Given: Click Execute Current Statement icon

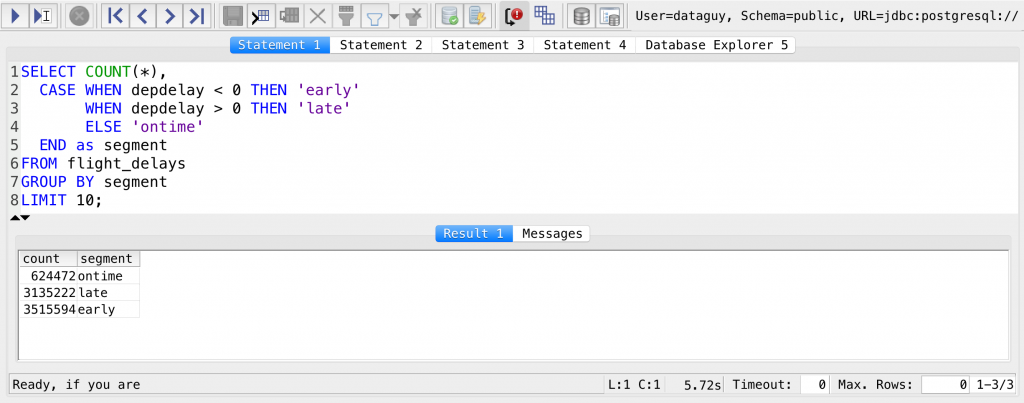Looking at the screenshot, I should click(x=42, y=15).
